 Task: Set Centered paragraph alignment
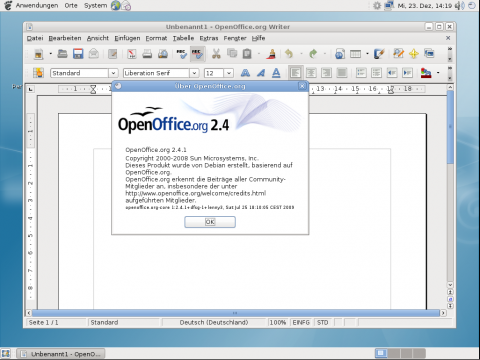tap(311, 73)
